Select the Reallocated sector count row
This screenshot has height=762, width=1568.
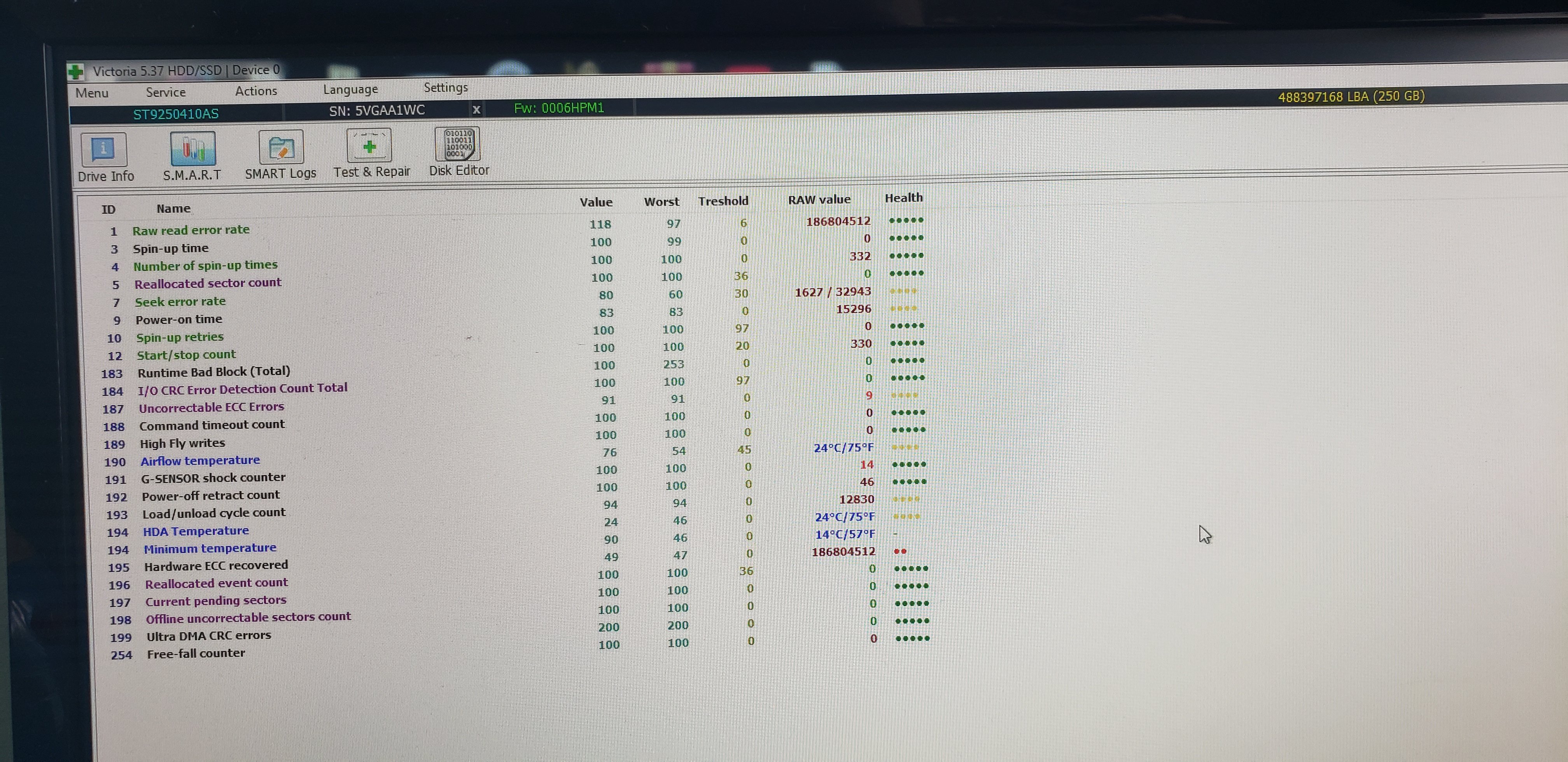click(517, 279)
